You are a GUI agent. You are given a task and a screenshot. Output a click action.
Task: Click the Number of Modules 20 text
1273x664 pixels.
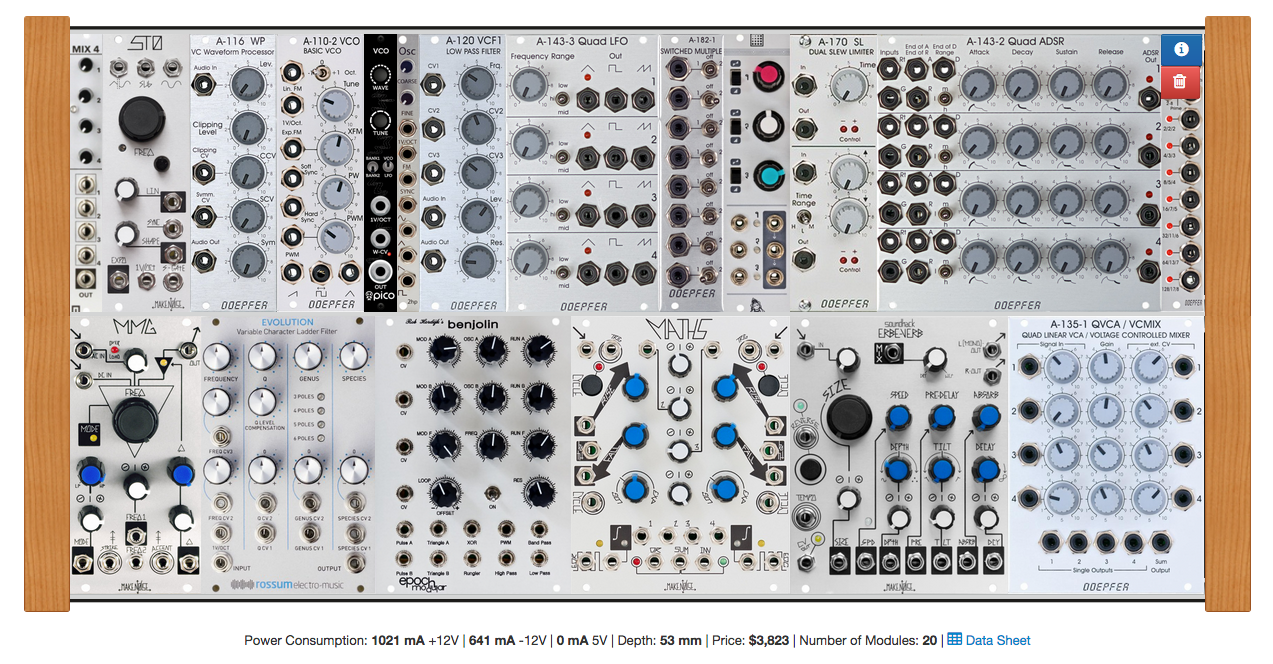click(867, 640)
